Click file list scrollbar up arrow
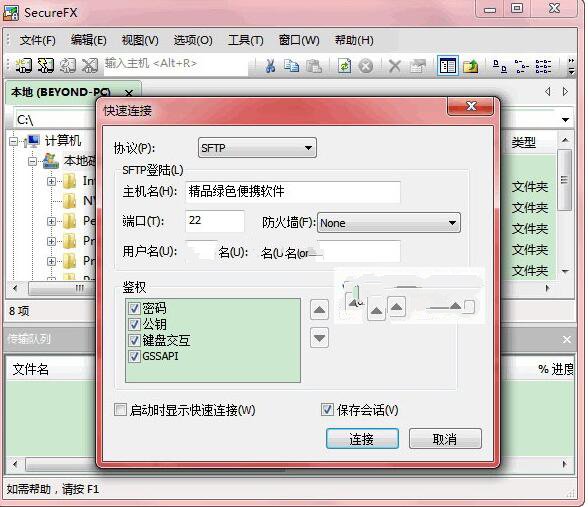This screenshot has width=588, height=507. 565,140
